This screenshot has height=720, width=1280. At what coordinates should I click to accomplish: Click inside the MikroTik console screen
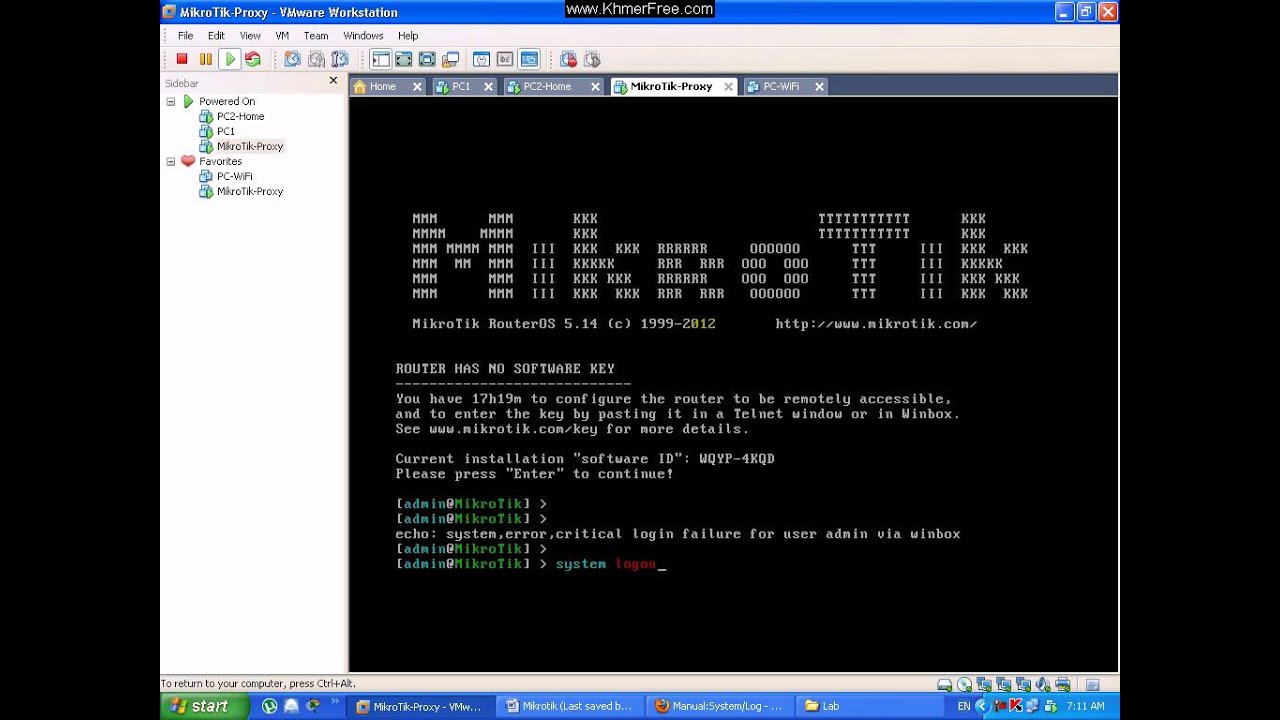point(733,384)
